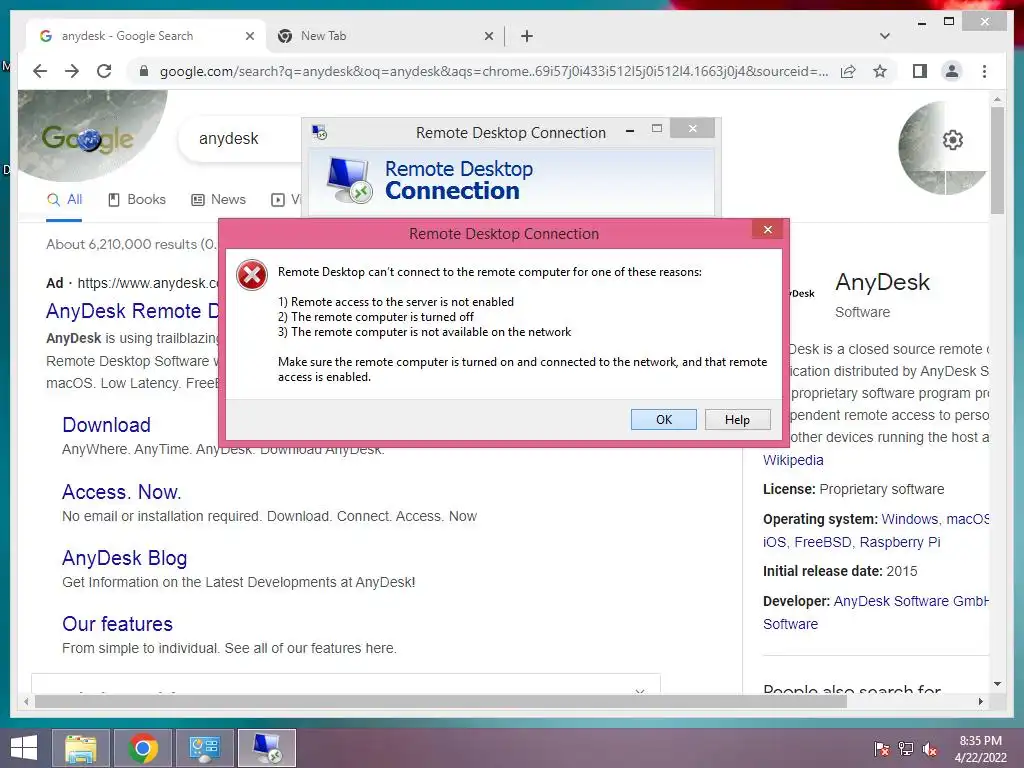The image size is (1024, 768).
Task: Close the New Tab tab
Action: coord(488,36)
